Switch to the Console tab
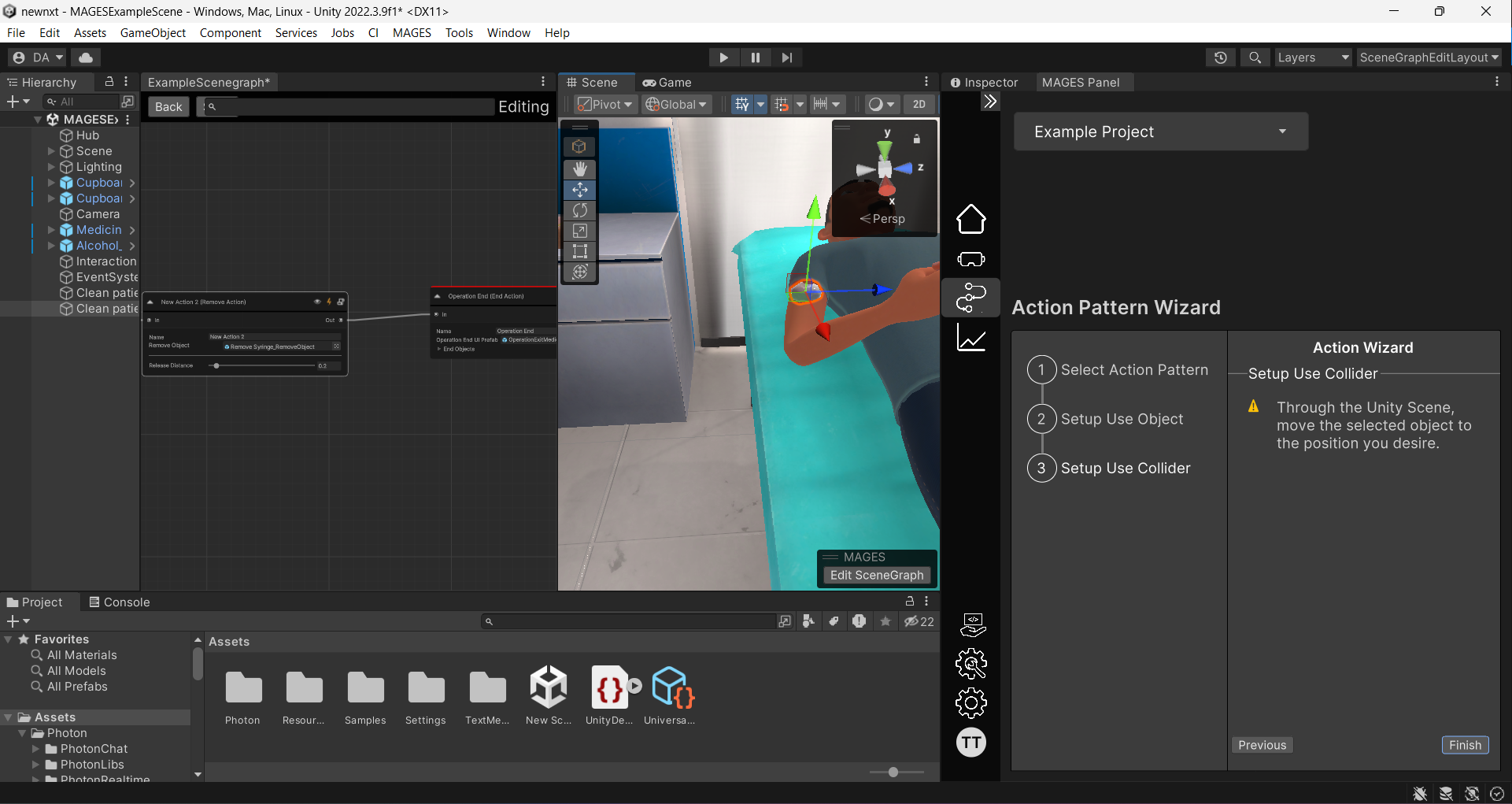Image resolution: width=1512 pixels, height=804 pixels. click(x=119, y=602)
